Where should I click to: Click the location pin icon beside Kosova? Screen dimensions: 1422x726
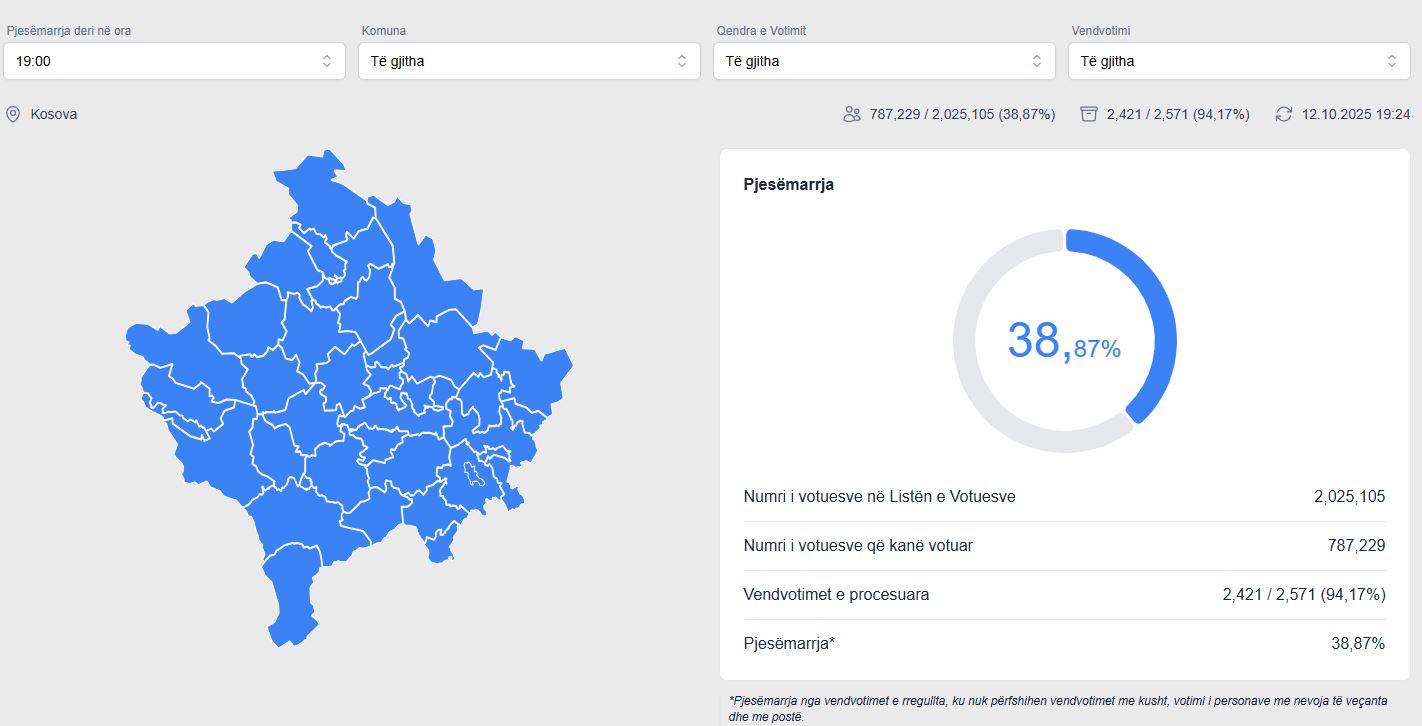(x=13, y=114)
